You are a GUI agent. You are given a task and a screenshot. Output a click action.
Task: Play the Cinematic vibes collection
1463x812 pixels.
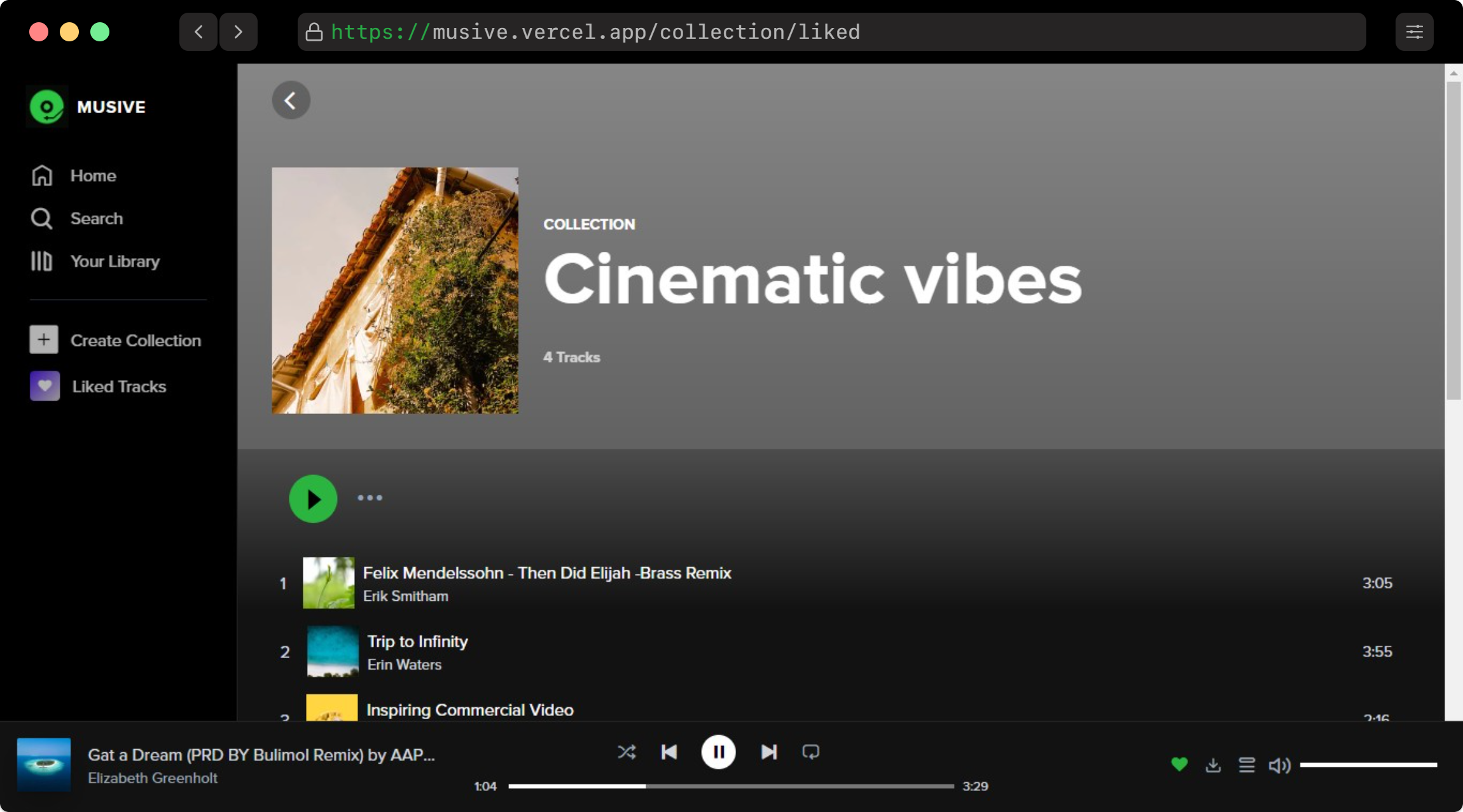tap(313, 499)
